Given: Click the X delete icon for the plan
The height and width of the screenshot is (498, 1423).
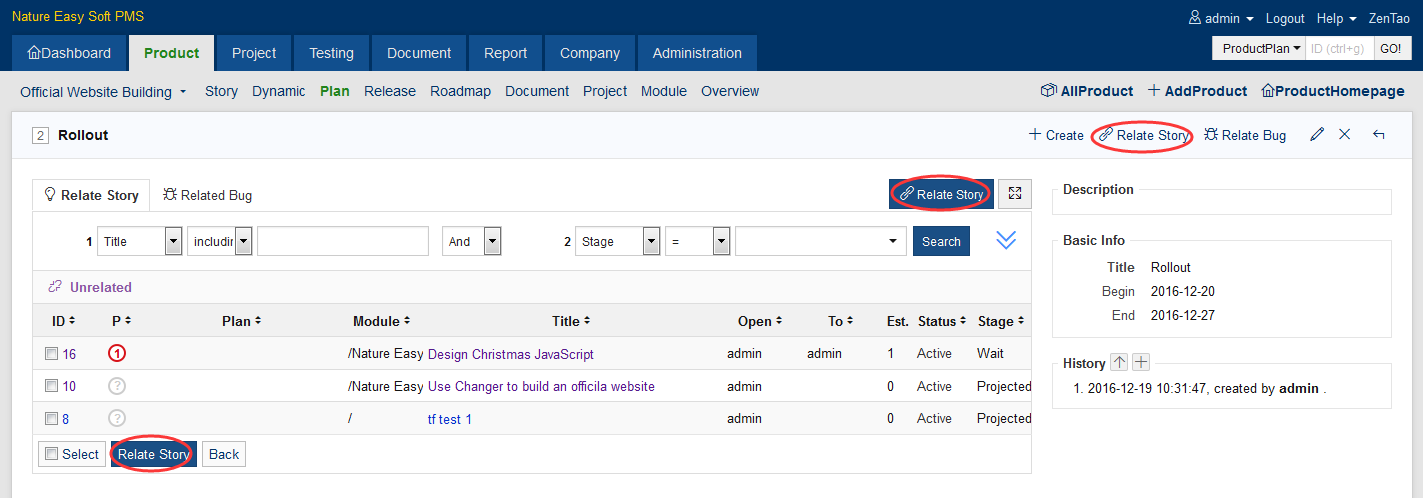Looking at the screenshot, I should (1345, 135).
